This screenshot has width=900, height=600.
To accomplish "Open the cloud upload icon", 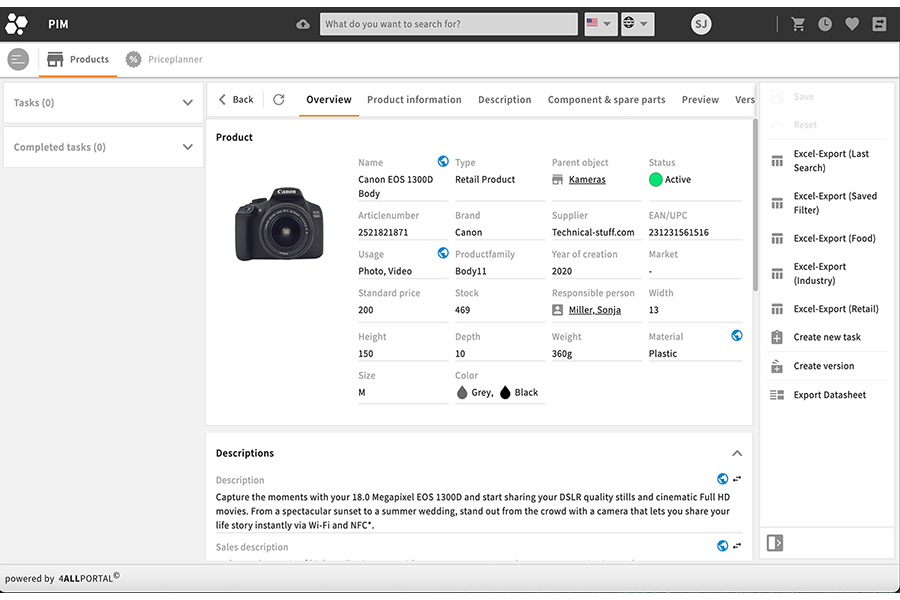I will click(302, 24).
